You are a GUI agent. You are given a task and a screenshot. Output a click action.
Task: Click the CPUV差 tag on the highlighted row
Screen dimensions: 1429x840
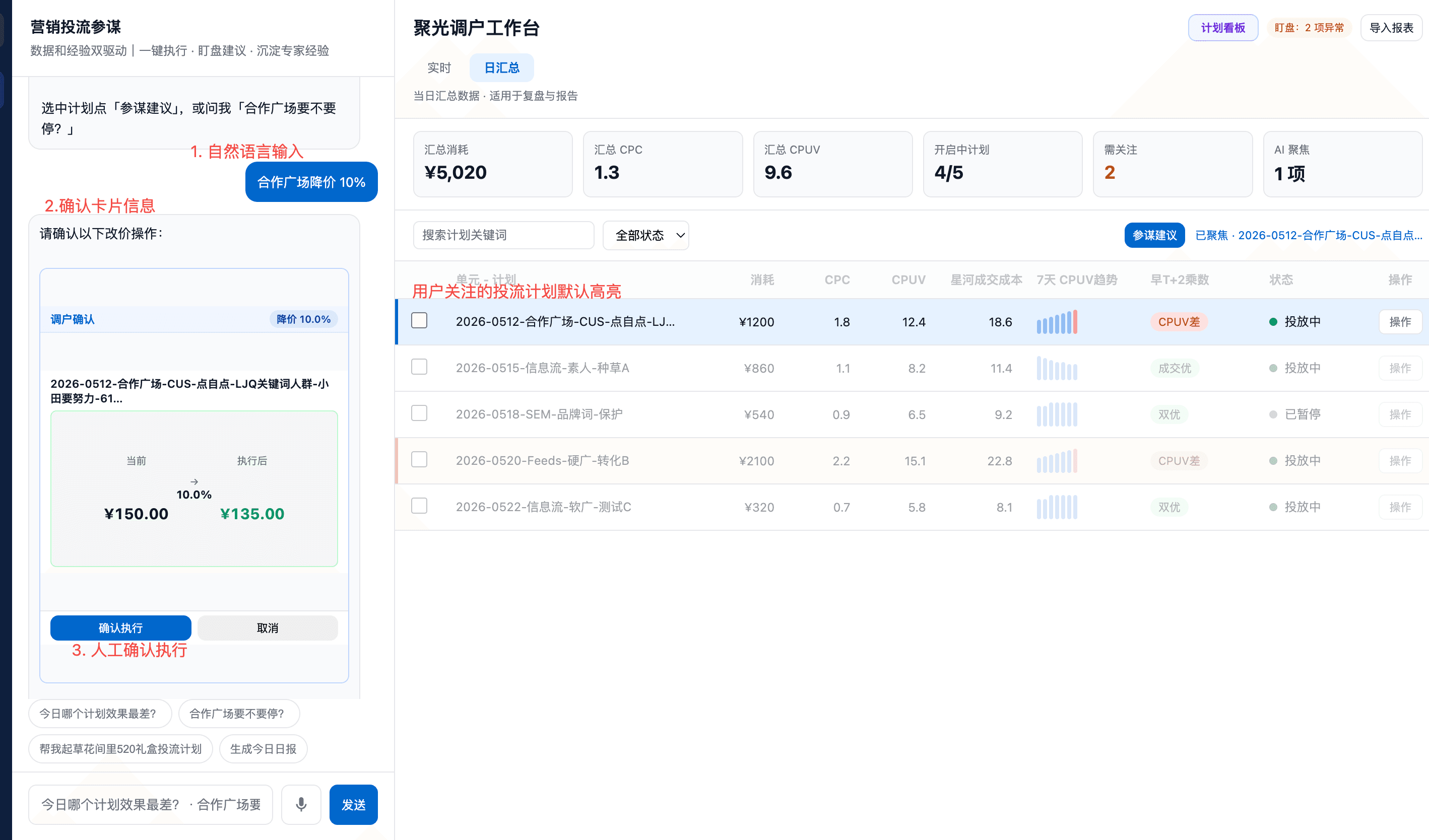[x=1179, y=322]
